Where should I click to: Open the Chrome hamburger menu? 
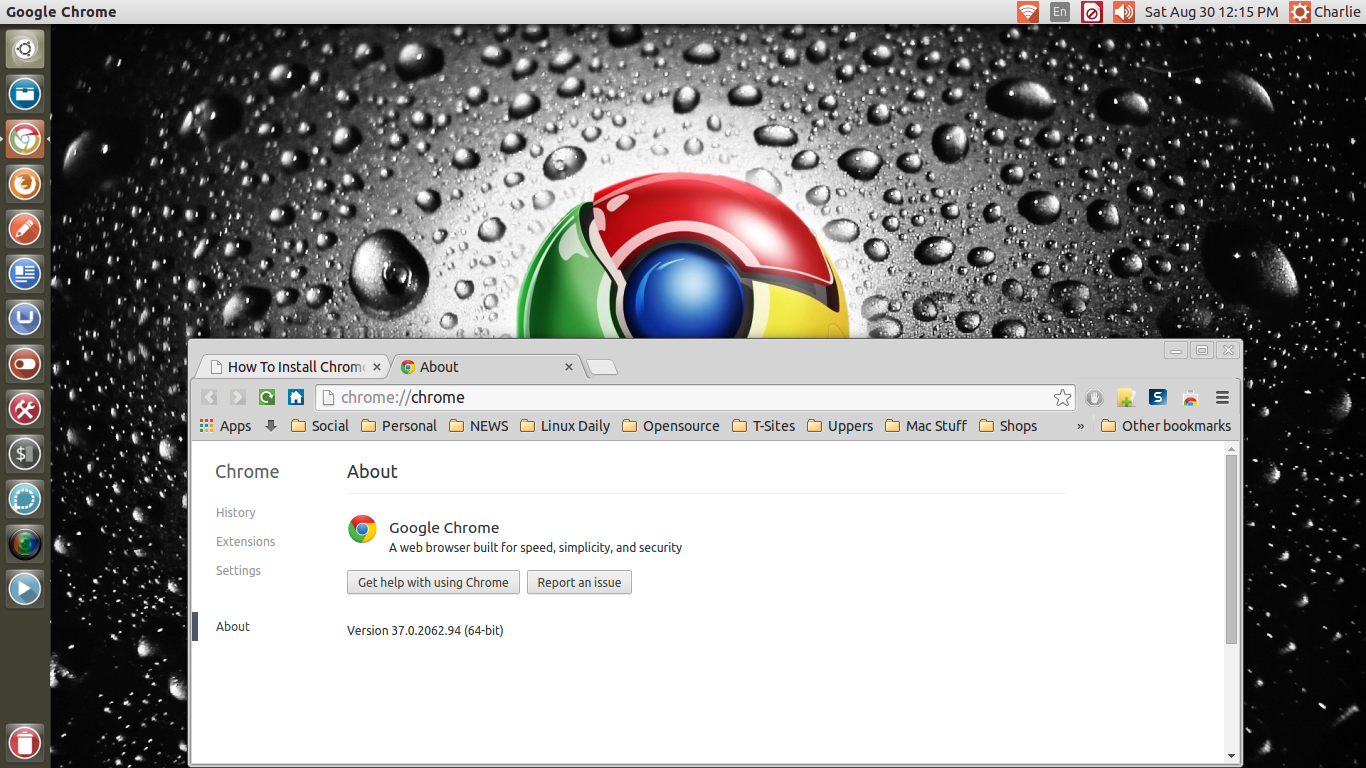[x=1222, y=398]
